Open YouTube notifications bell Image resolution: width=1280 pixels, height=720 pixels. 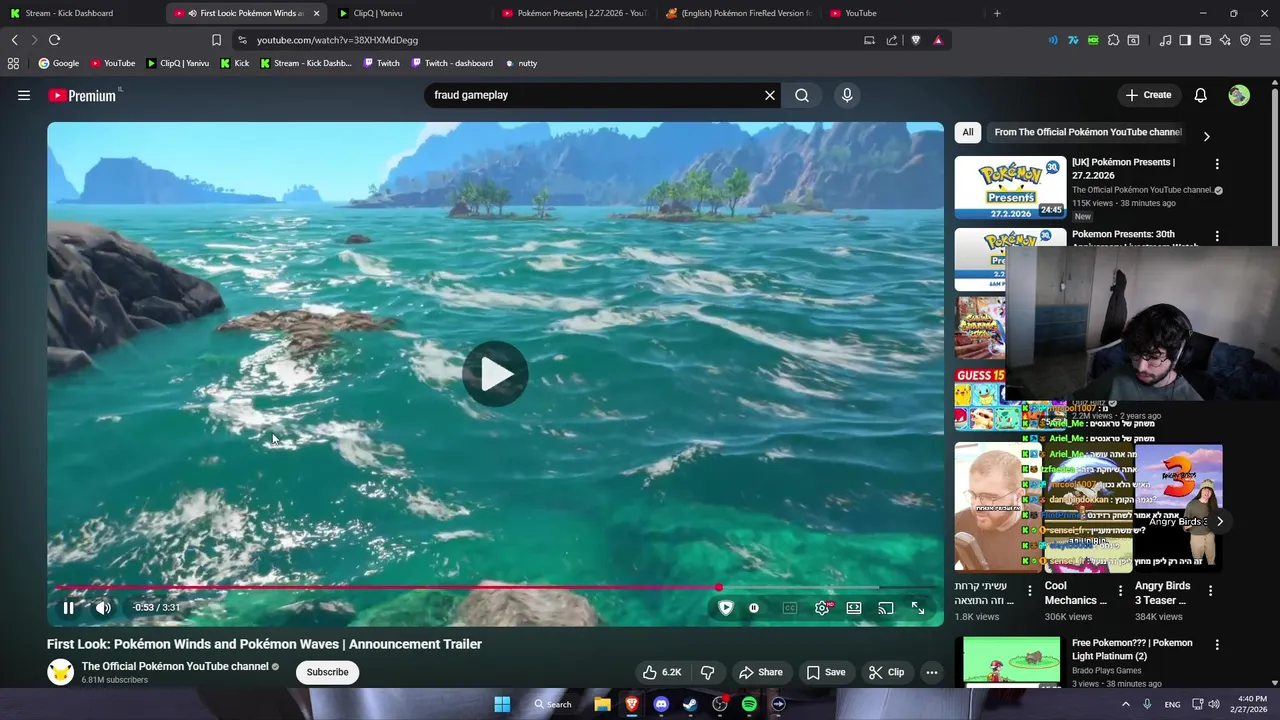point(1201,95)
